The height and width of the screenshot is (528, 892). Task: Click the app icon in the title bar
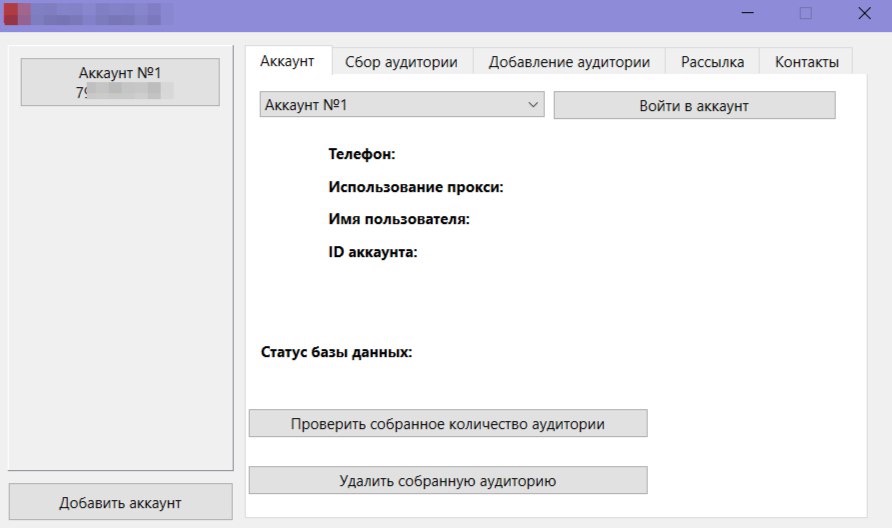click(13, 14)
